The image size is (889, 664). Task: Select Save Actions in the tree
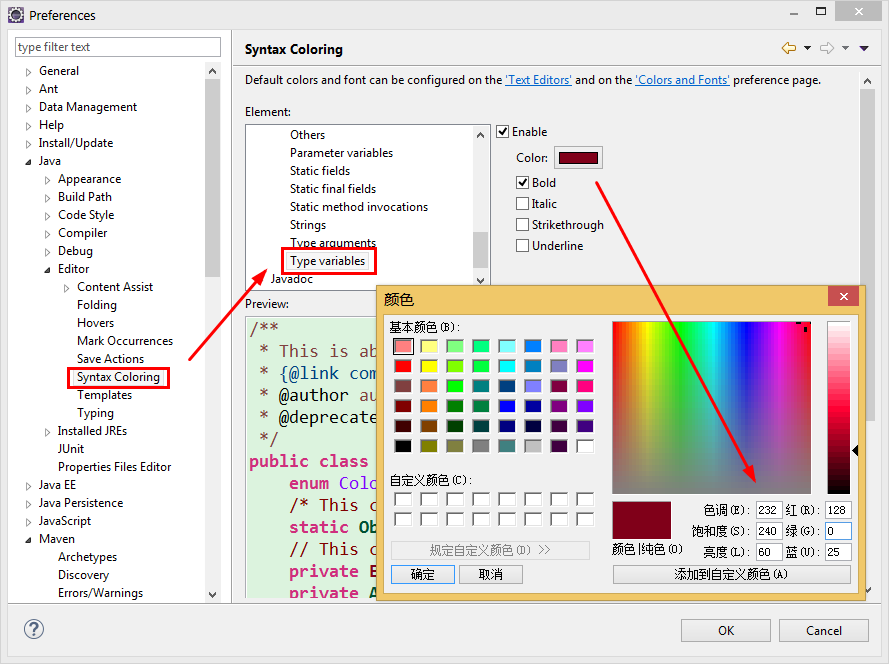click(111, 359)
